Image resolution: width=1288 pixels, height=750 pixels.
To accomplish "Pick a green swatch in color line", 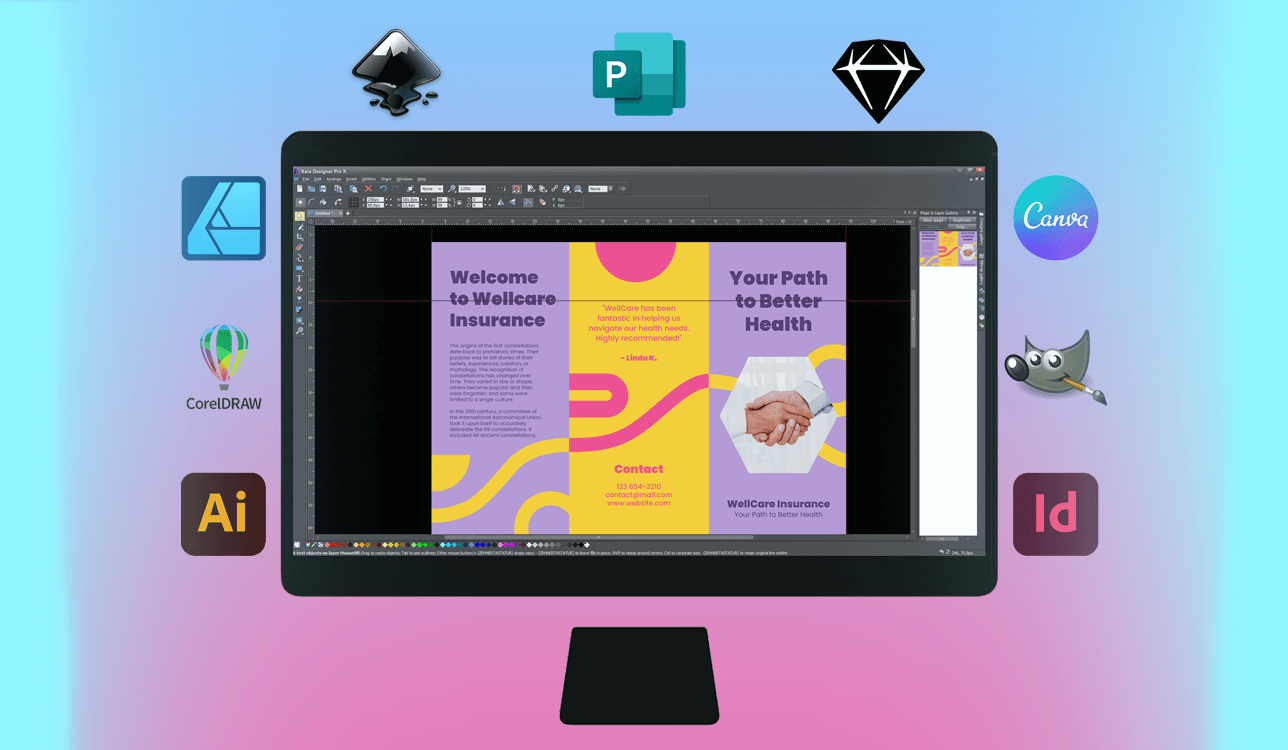I will 419,545.
